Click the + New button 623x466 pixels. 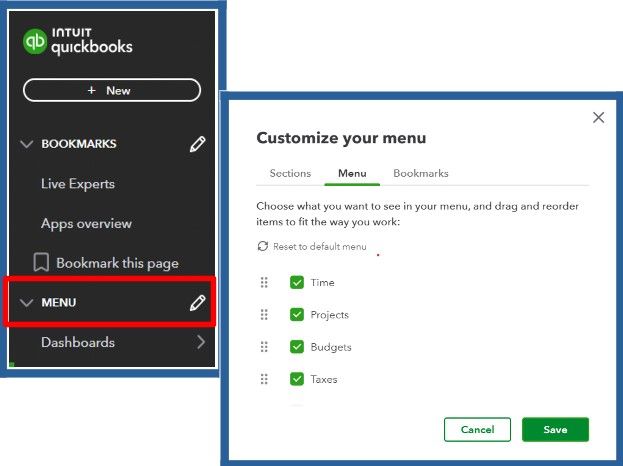[112, 90]
